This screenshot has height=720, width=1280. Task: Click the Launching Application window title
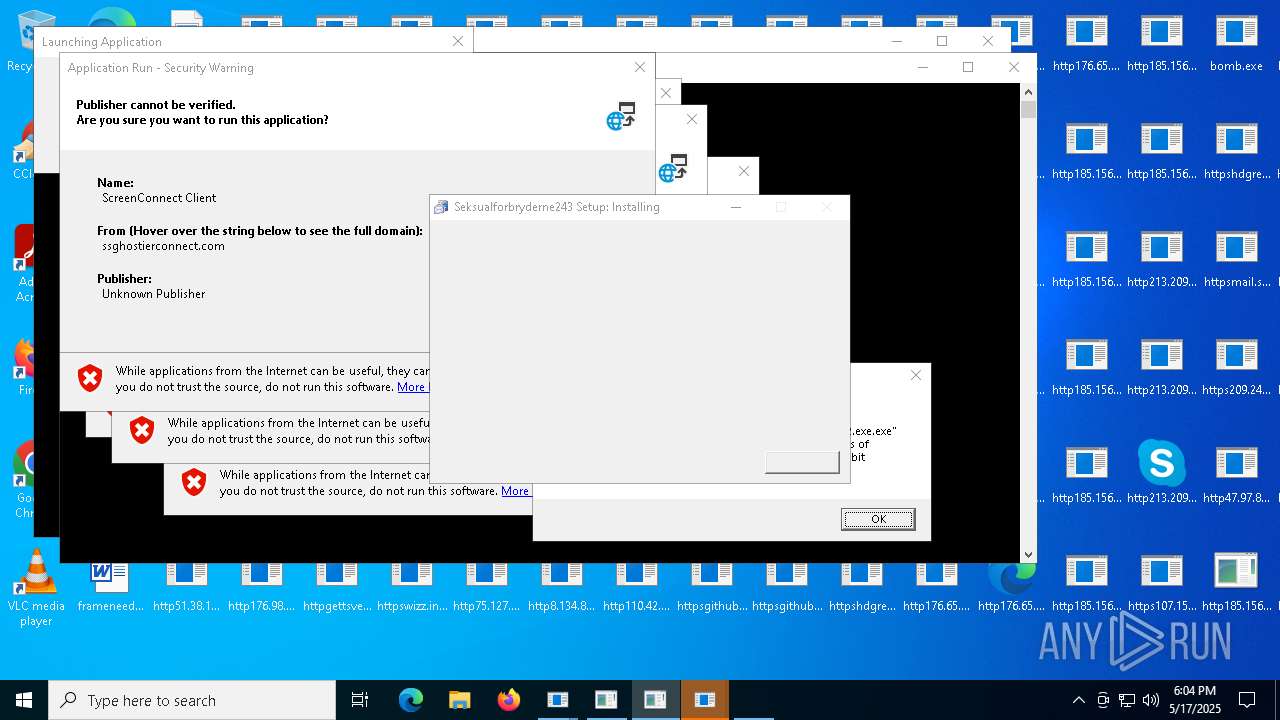(101, 42)
